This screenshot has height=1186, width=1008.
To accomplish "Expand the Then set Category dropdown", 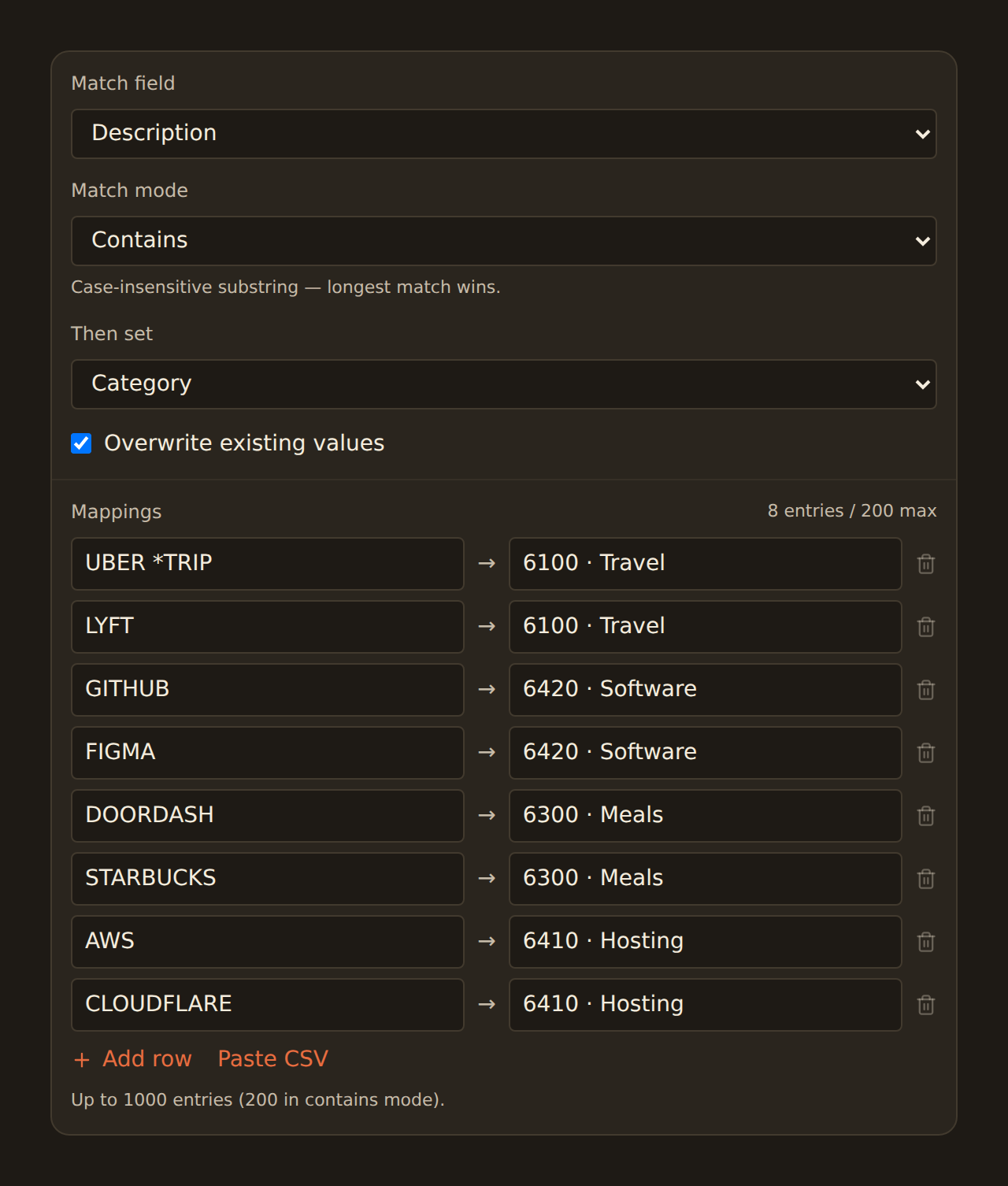I will (x=504, y=384).
